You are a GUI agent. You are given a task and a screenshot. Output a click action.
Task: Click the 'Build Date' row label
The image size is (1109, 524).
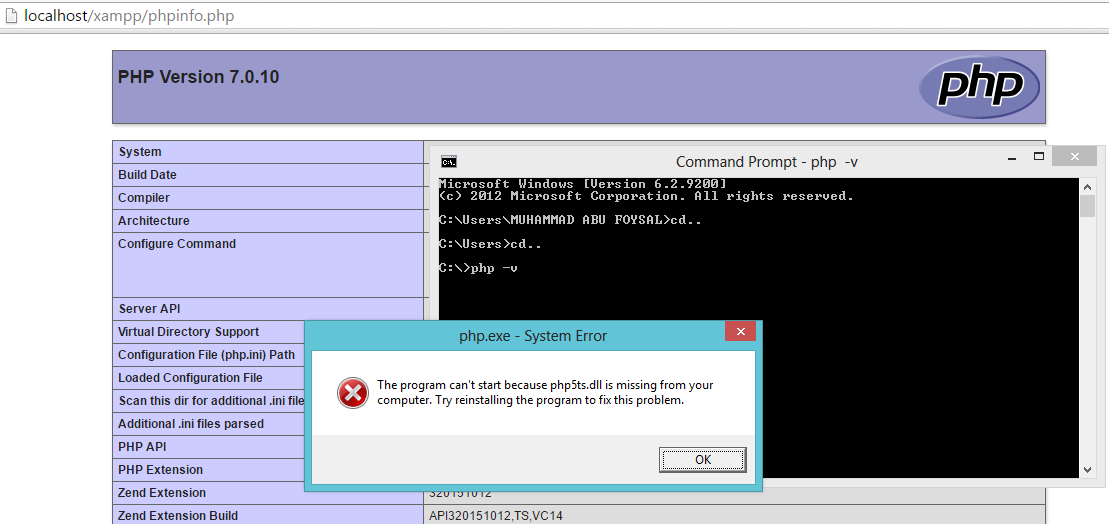pyautogui.click(x=147, y=175)
